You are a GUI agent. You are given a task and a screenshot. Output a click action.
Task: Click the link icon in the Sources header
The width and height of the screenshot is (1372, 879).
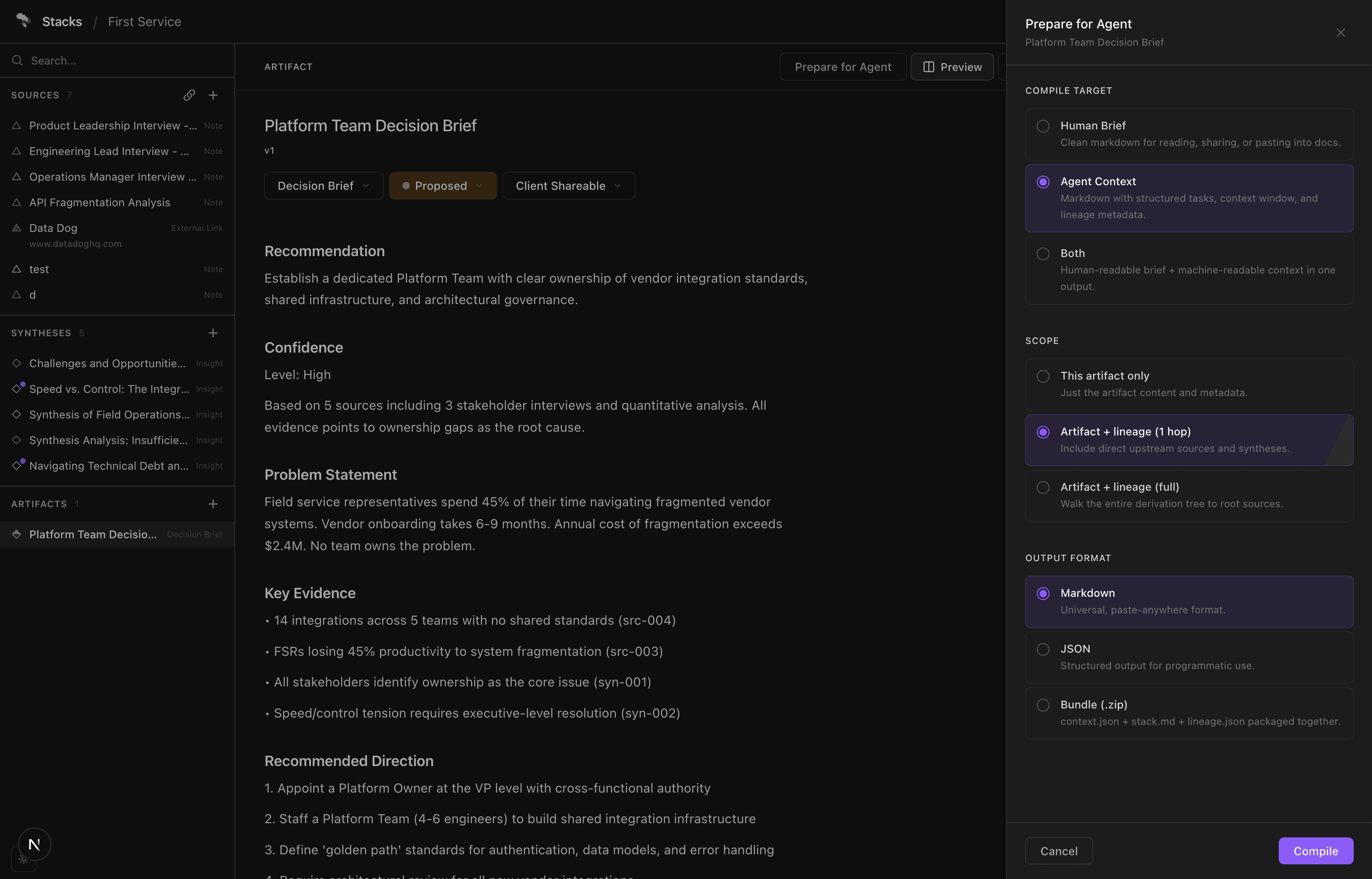point(189,95)
